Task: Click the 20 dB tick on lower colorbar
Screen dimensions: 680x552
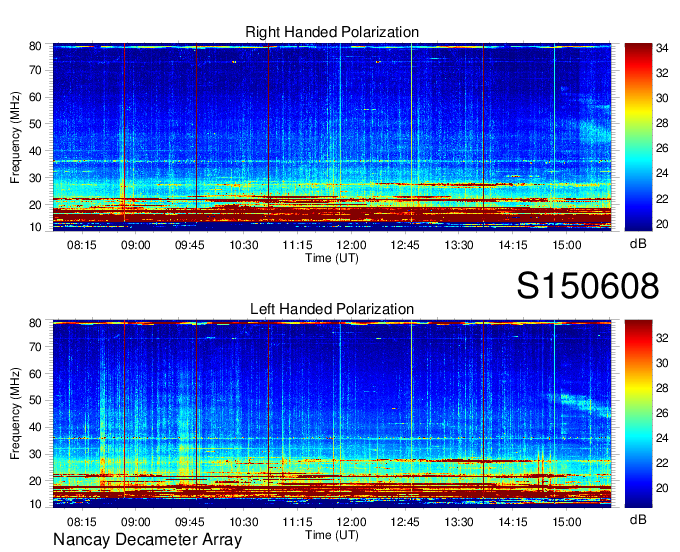Action: (662, 489)
